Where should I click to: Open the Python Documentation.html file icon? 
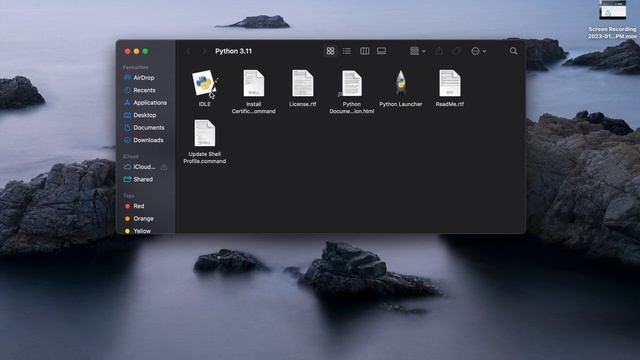tap(351, 83)
